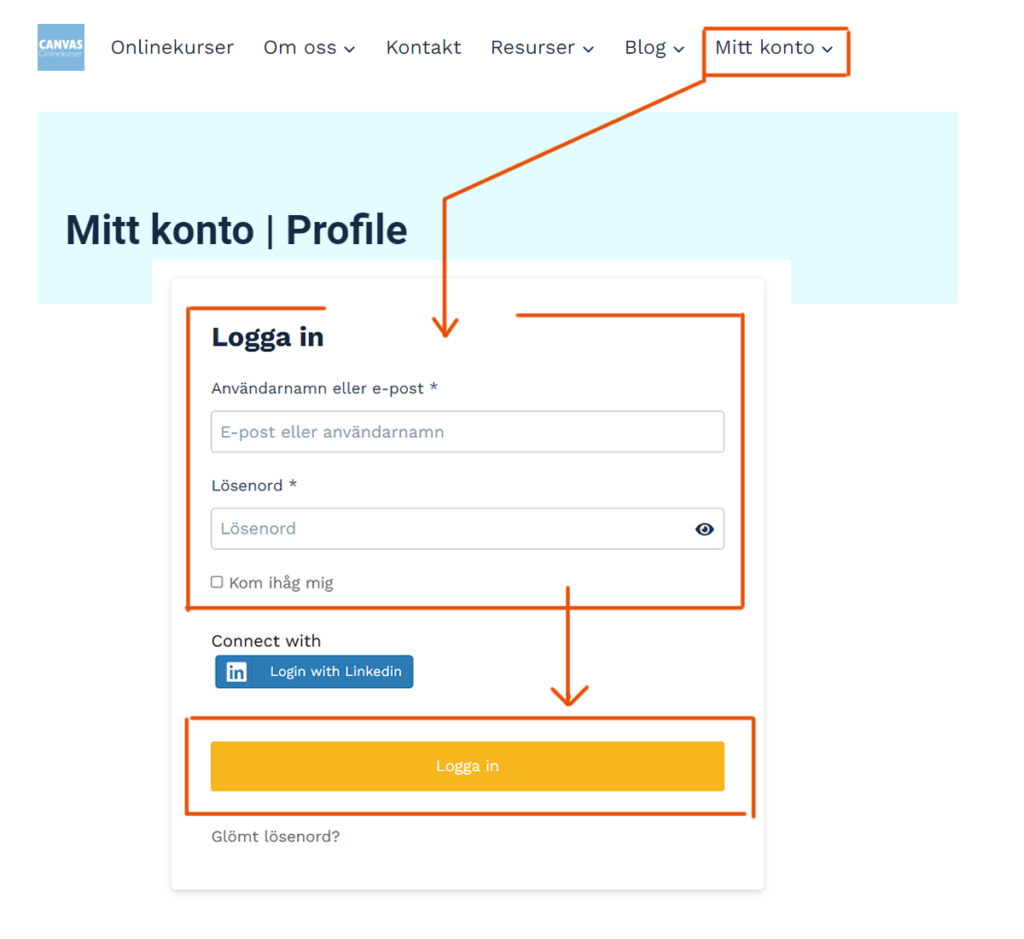Click into the Lösenord password field
This screenshot has width=1024, height=939.
(450, 529)
